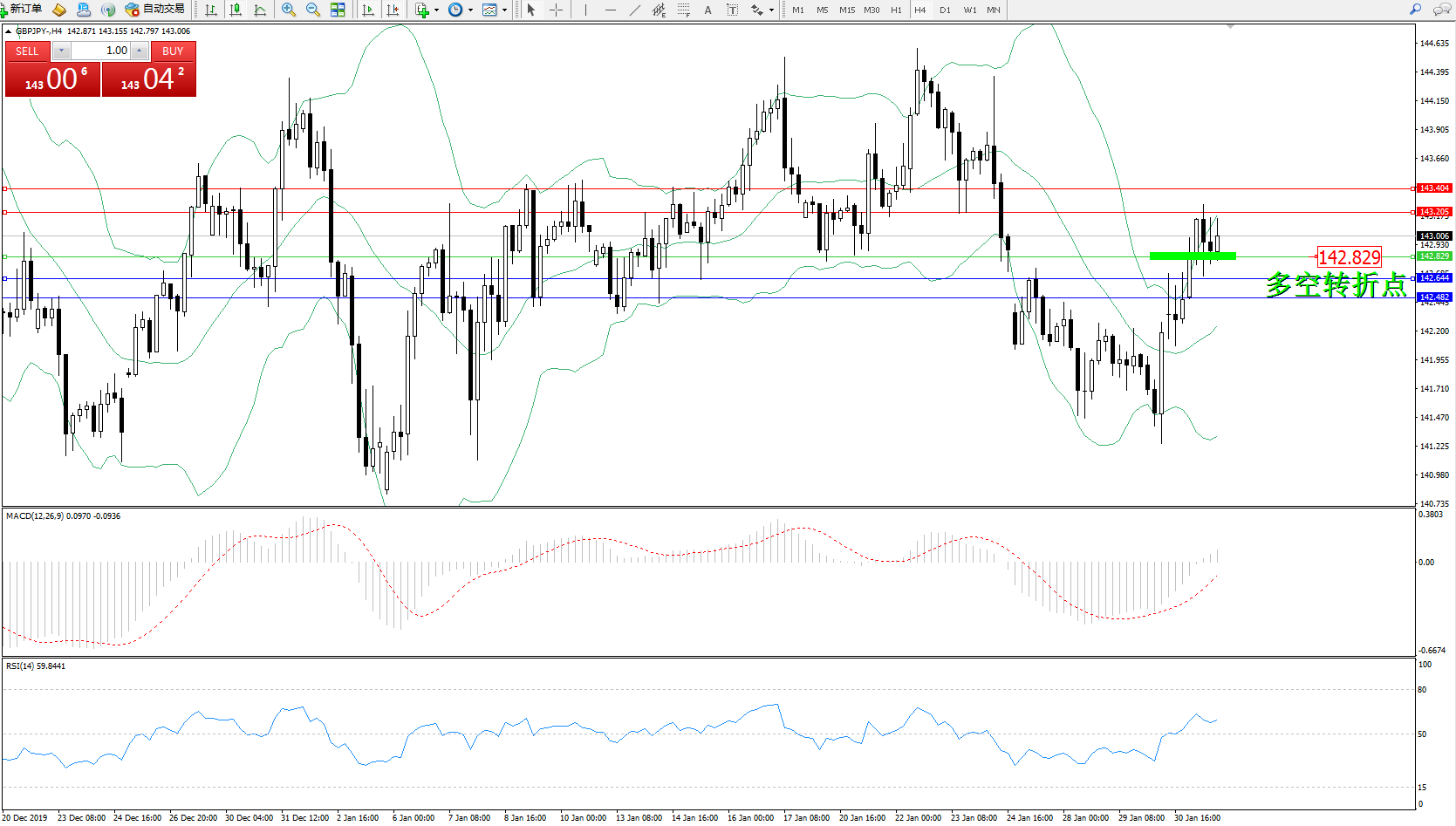Tile chart windows with grid icon
Viewport: 1456px width, 826px height.
(x=338, y=10)
